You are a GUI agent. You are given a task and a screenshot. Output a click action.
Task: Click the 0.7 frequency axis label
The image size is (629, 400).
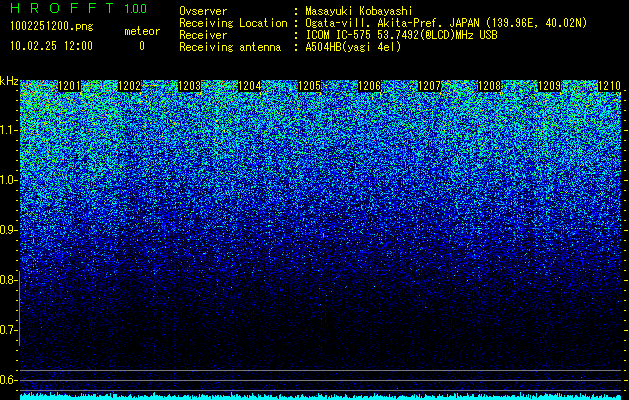8,330
